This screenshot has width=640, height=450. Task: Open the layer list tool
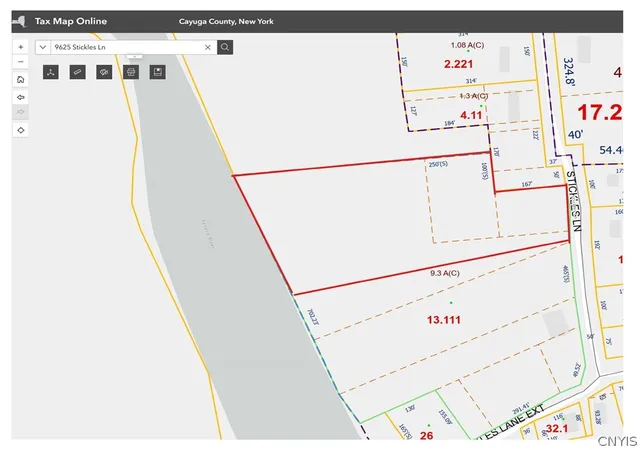51,72
